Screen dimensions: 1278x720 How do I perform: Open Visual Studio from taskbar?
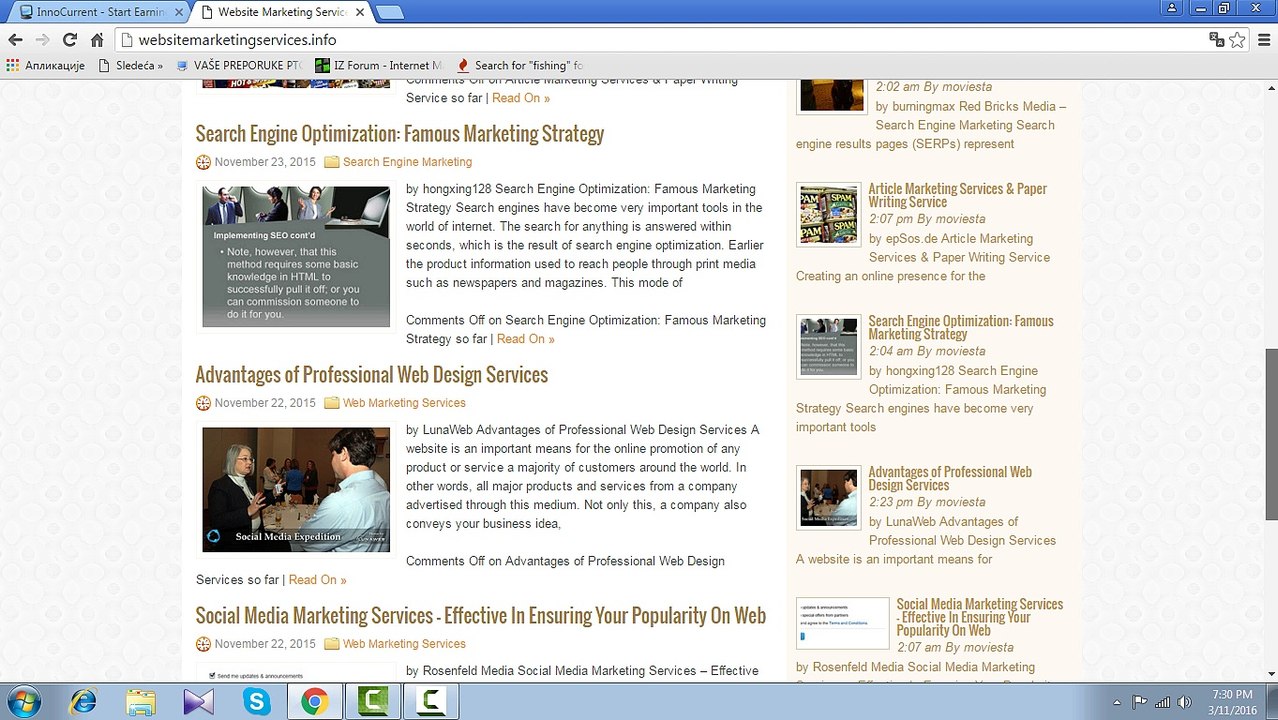click(x=199, y=702)
